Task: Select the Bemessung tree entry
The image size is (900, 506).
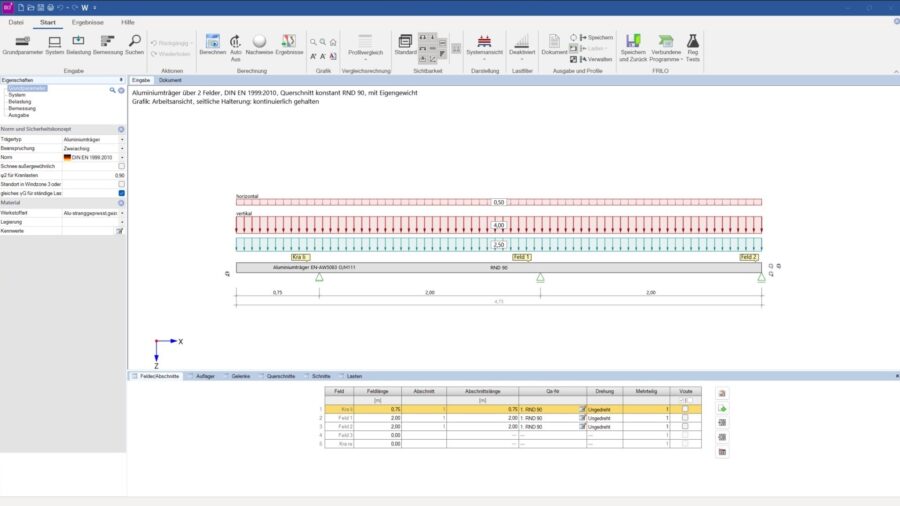Action: click(x=22, y=108)
